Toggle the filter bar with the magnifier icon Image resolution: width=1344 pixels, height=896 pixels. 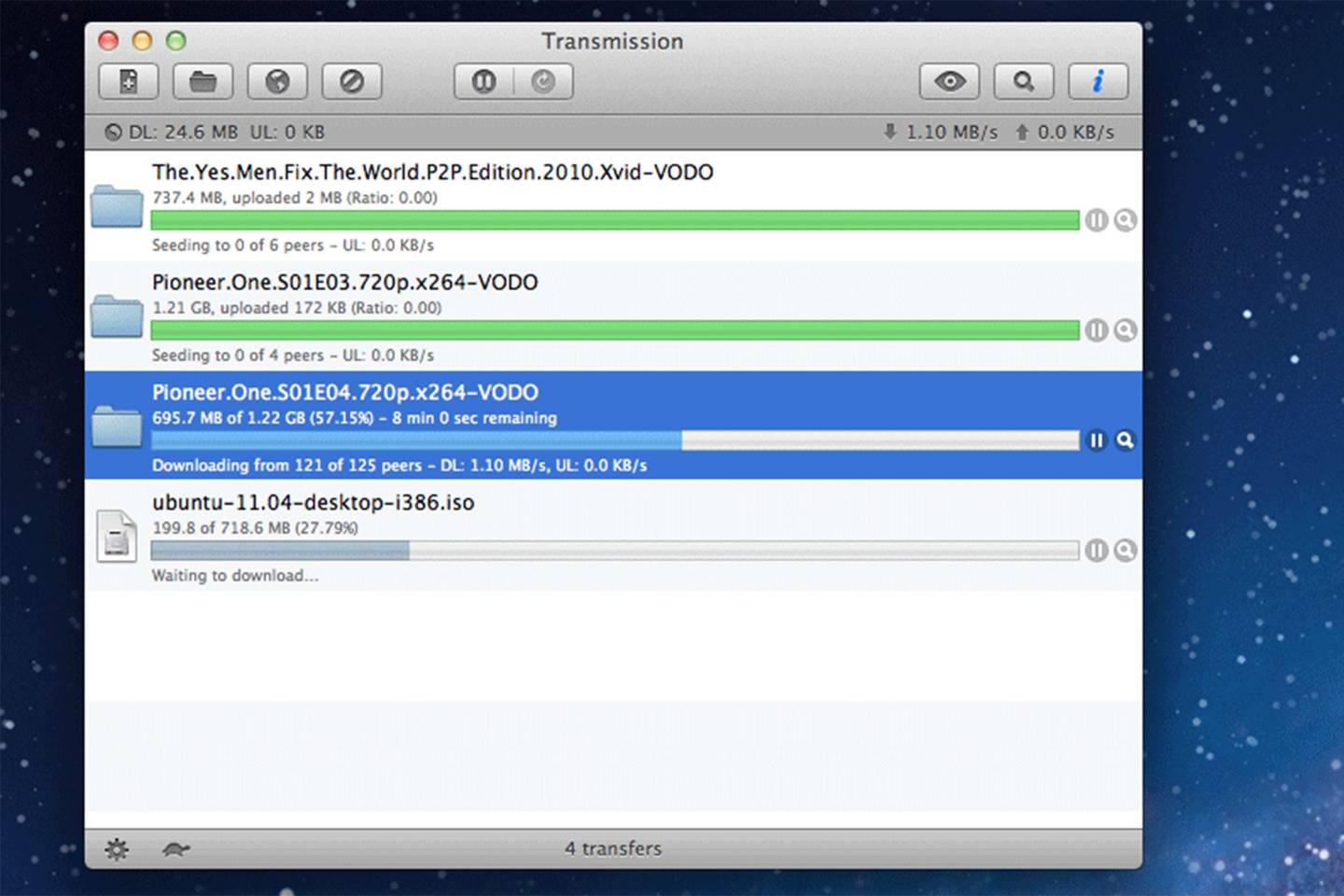click(1024, 82)
